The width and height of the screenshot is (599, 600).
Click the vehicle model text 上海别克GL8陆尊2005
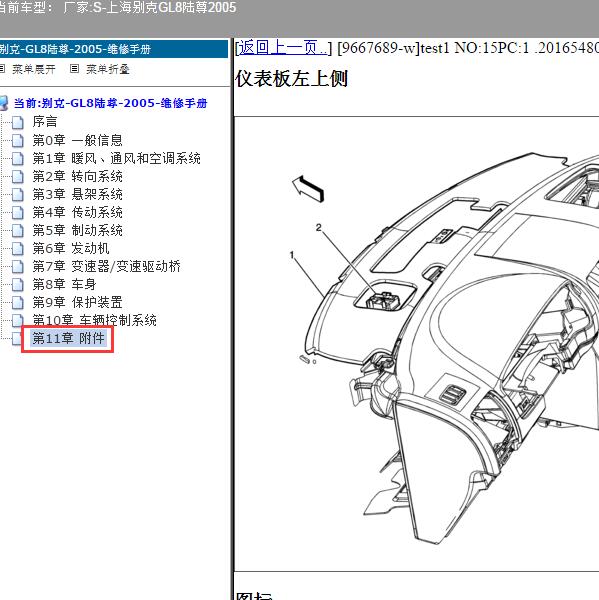point(171,8)
